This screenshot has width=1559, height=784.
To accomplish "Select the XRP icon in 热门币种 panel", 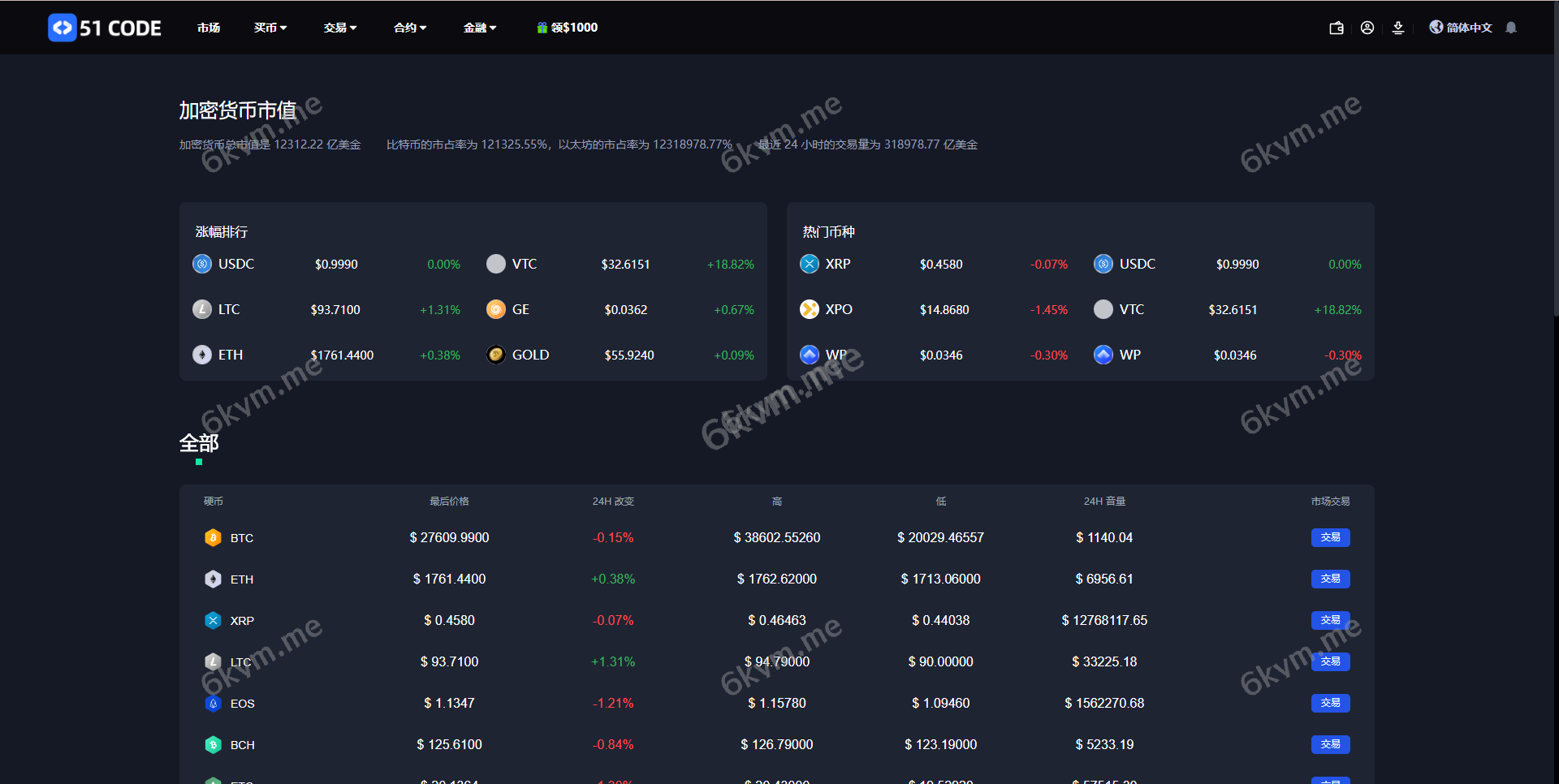I will click(x=809, y=263).
